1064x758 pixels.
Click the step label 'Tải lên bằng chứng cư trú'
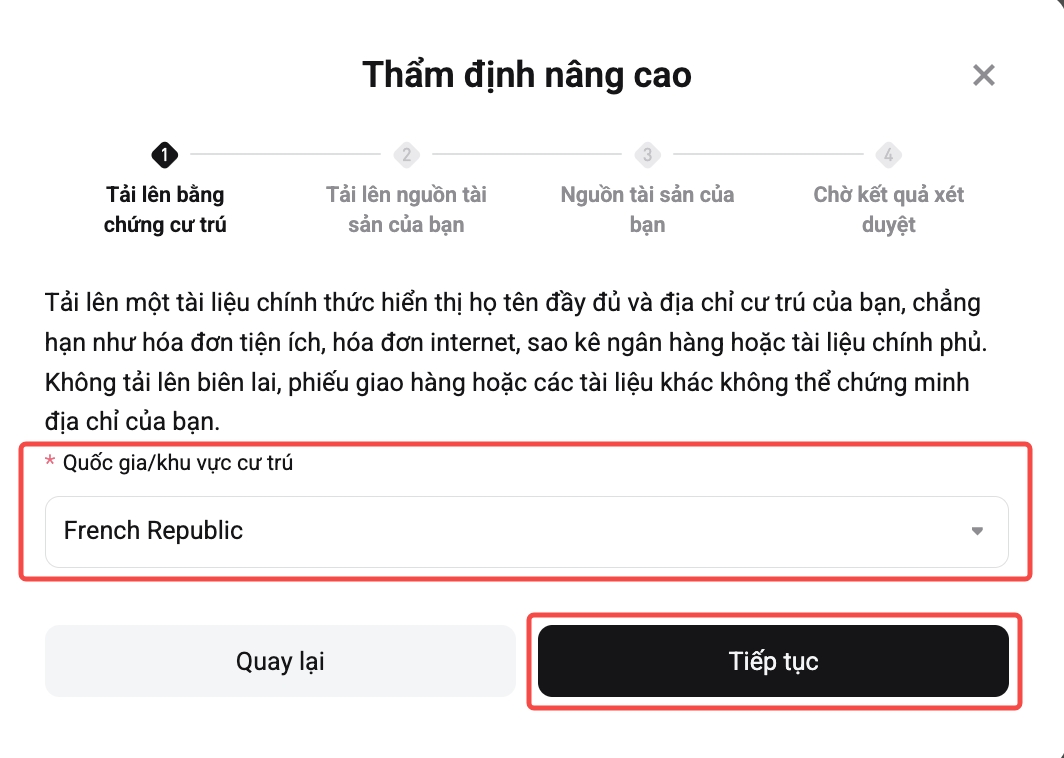pos(164,210)
